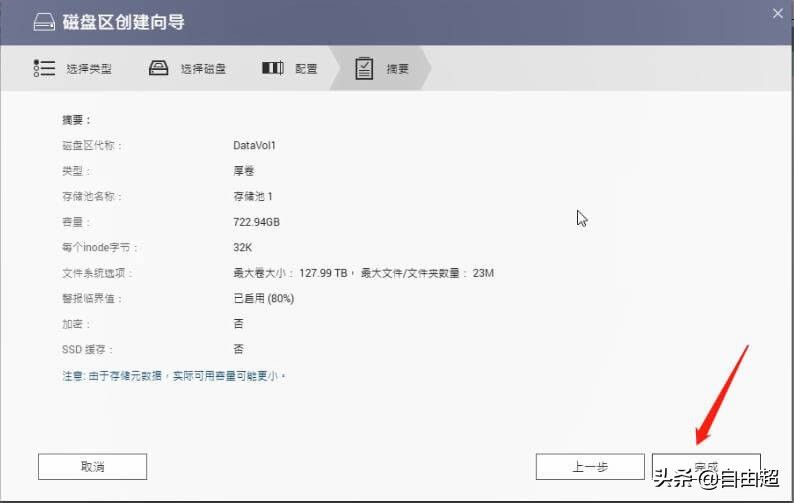Click the DataVol1 volume name value
The width and height of the screenshot is (794, 503).
(254, 146)
